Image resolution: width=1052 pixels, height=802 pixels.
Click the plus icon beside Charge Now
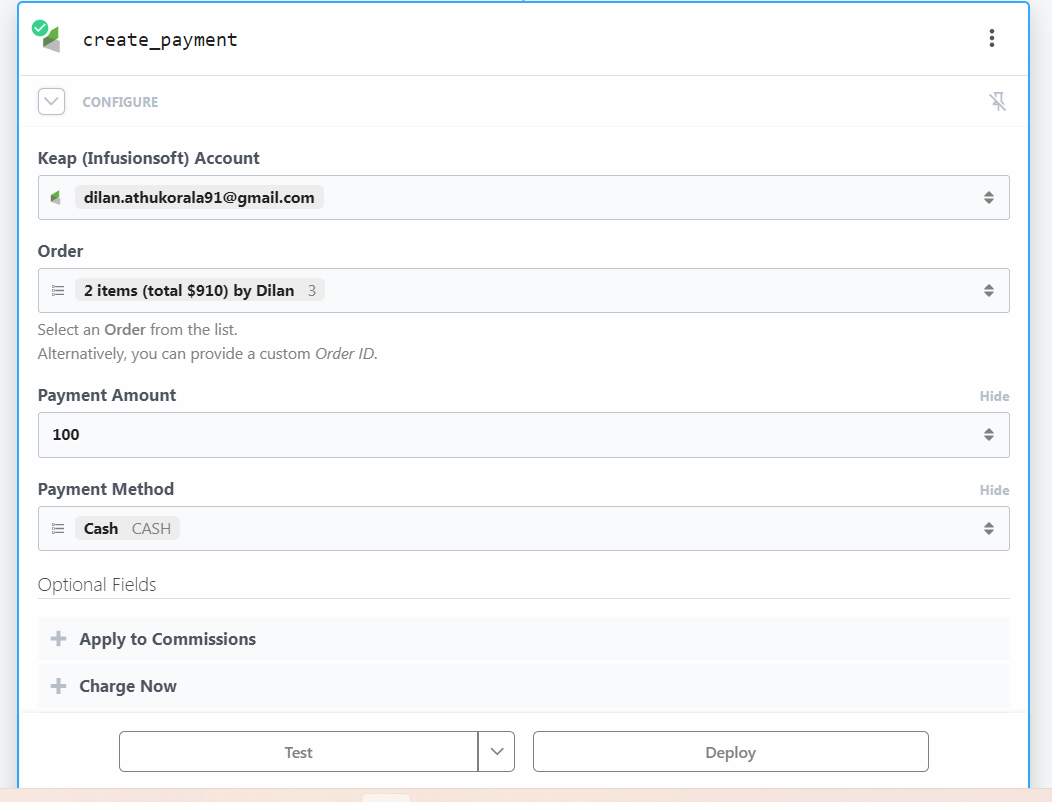pos(58,686)
